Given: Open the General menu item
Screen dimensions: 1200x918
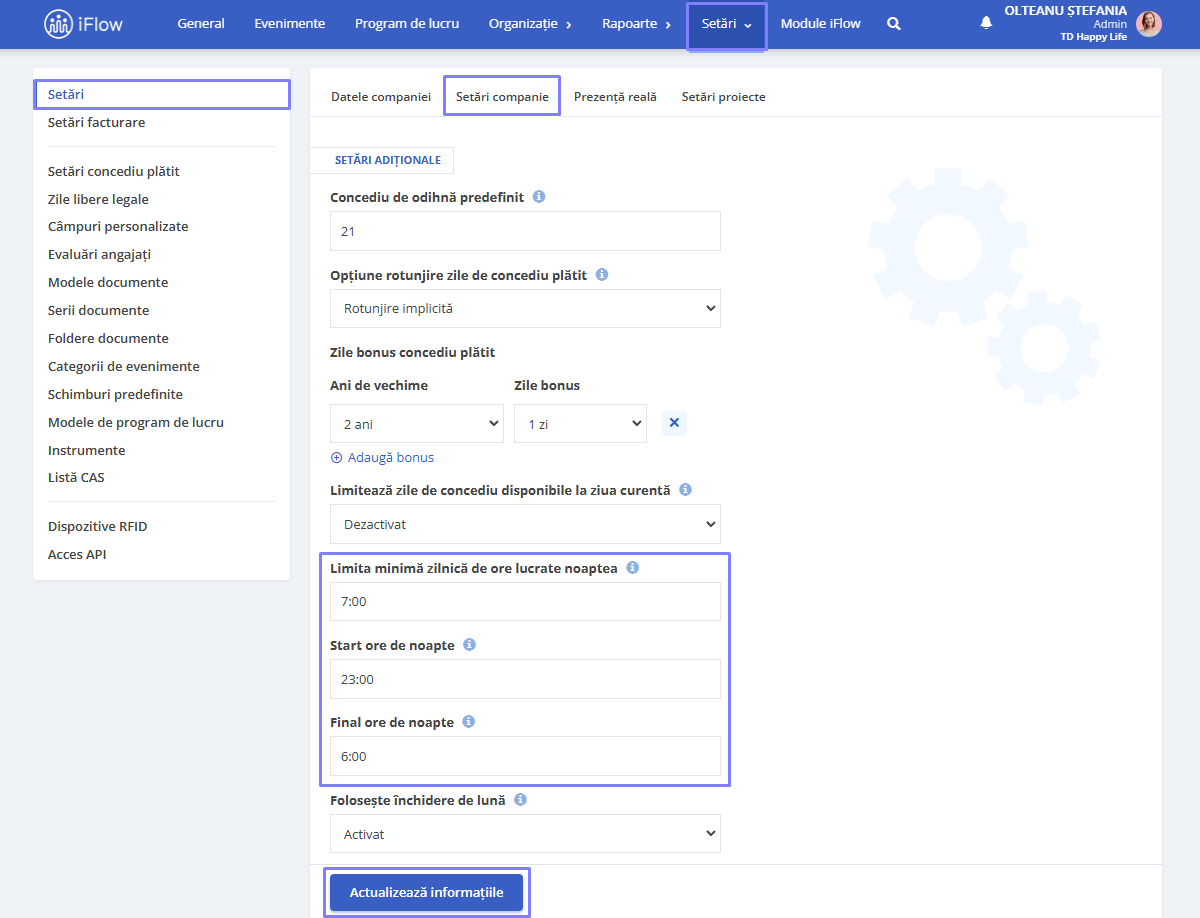Looking at the screenshot, I should click(201, 24).
